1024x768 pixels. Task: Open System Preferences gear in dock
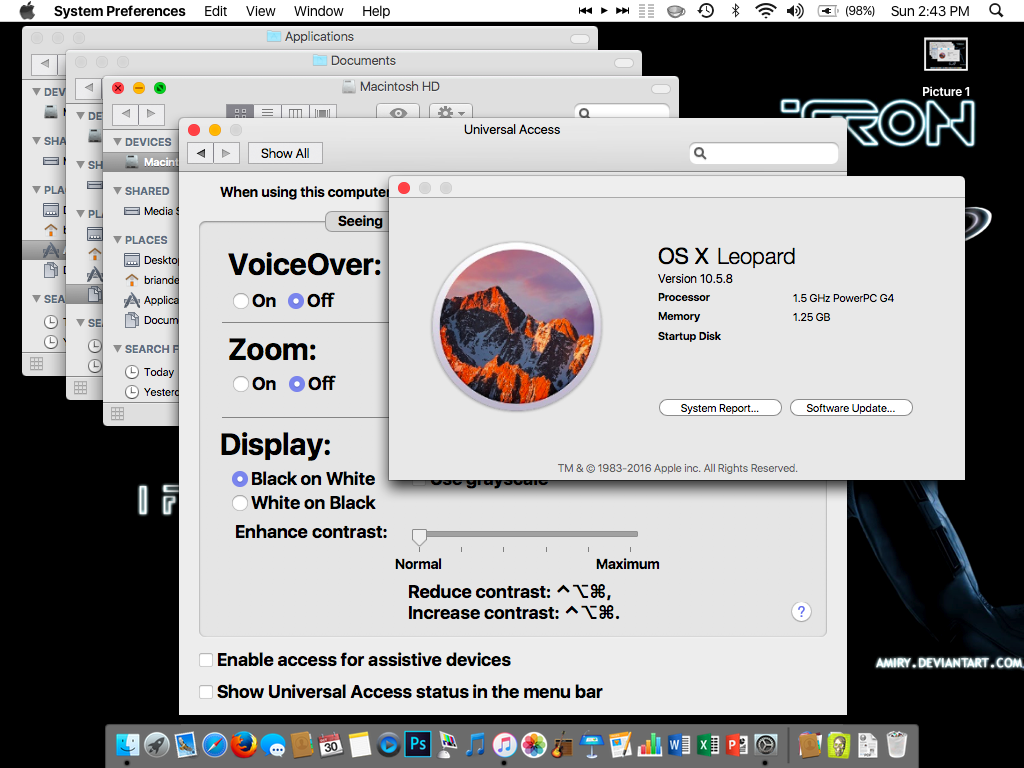coord(766,744)
